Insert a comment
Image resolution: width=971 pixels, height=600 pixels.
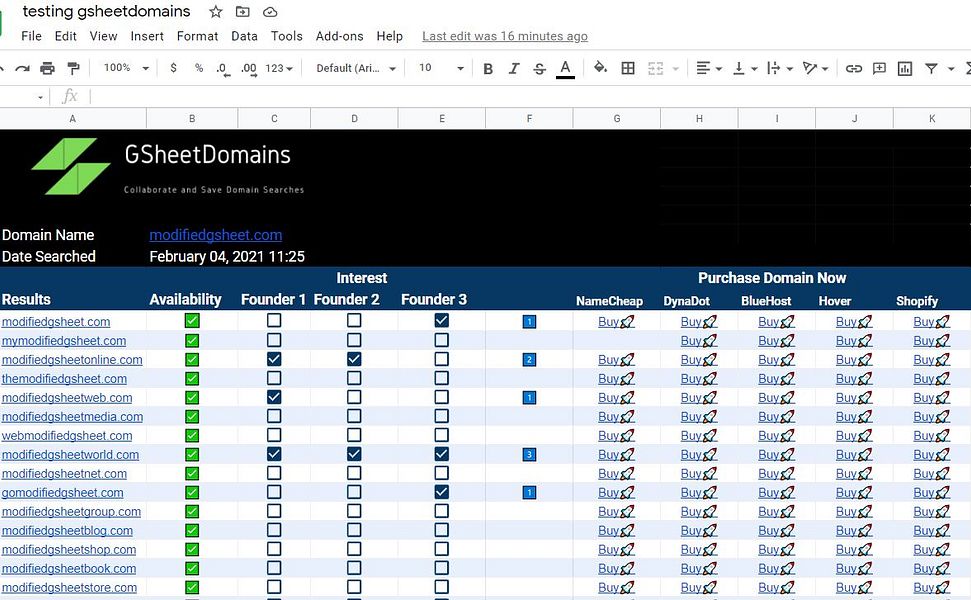click(879, 68)
